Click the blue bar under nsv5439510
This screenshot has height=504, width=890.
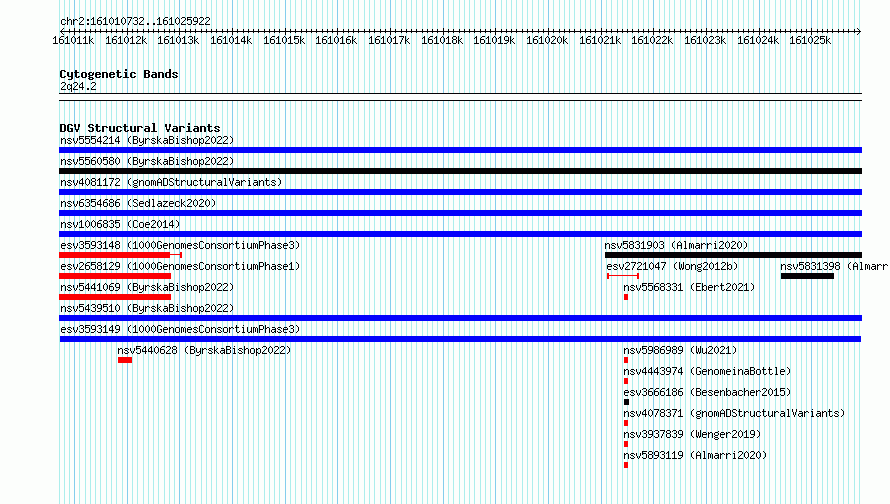(x=460, y=318)
